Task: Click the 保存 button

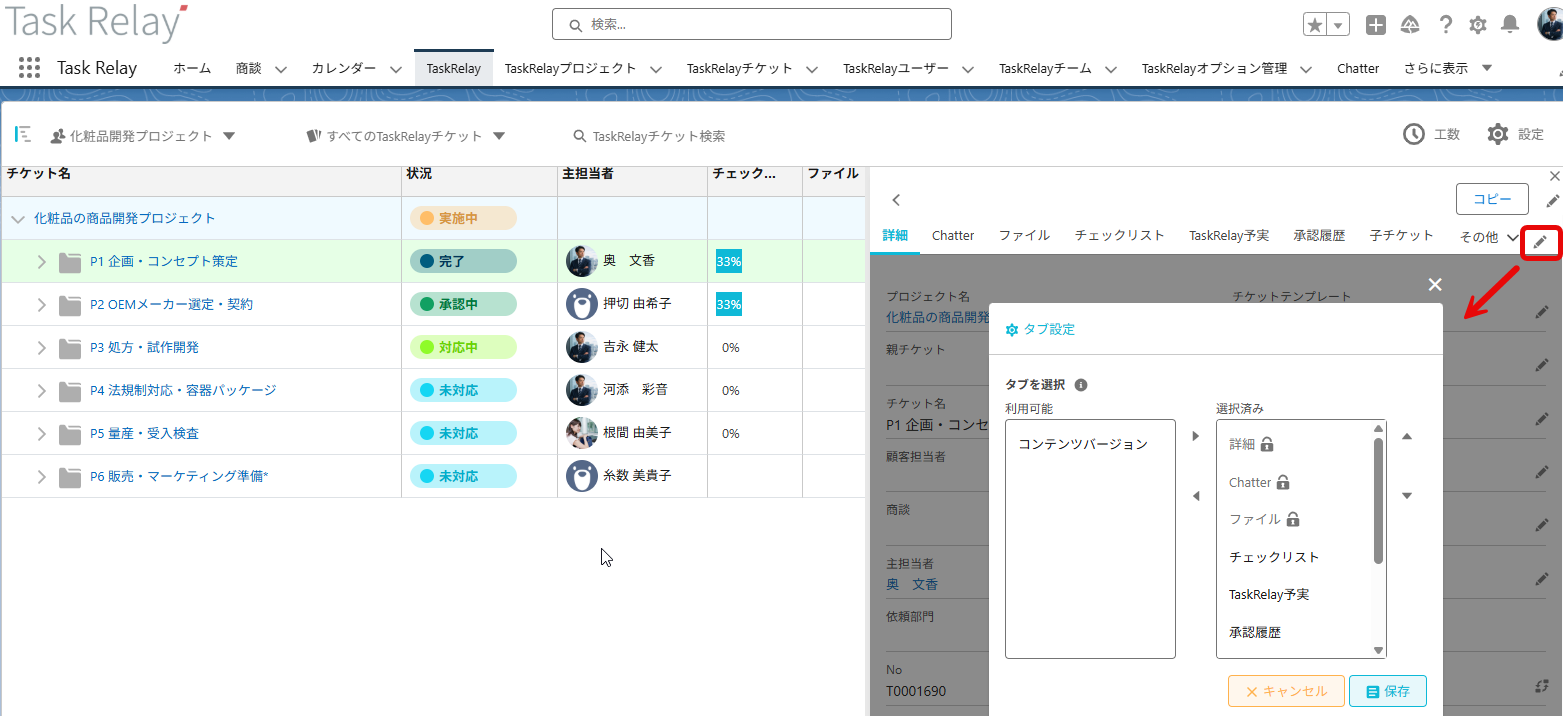Action: tap(1388, 691)
